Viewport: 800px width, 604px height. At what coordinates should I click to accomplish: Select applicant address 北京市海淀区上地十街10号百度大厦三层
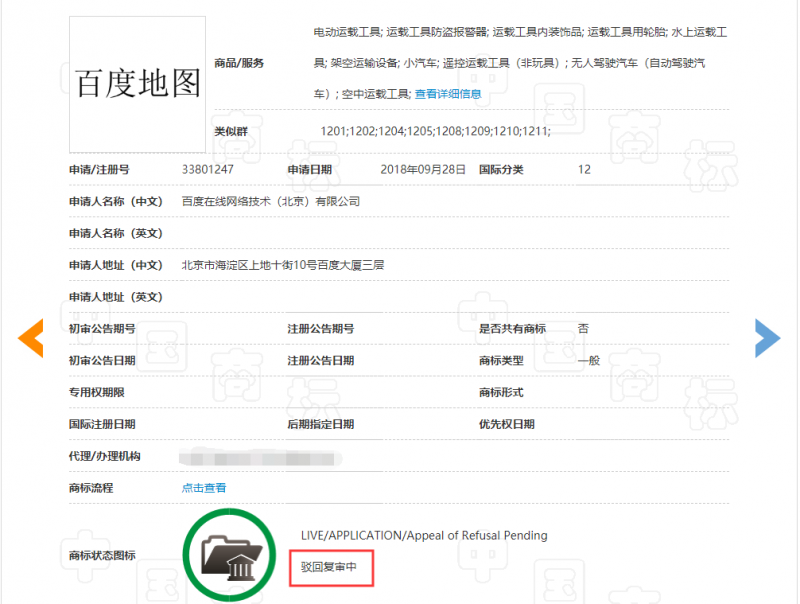283,265
